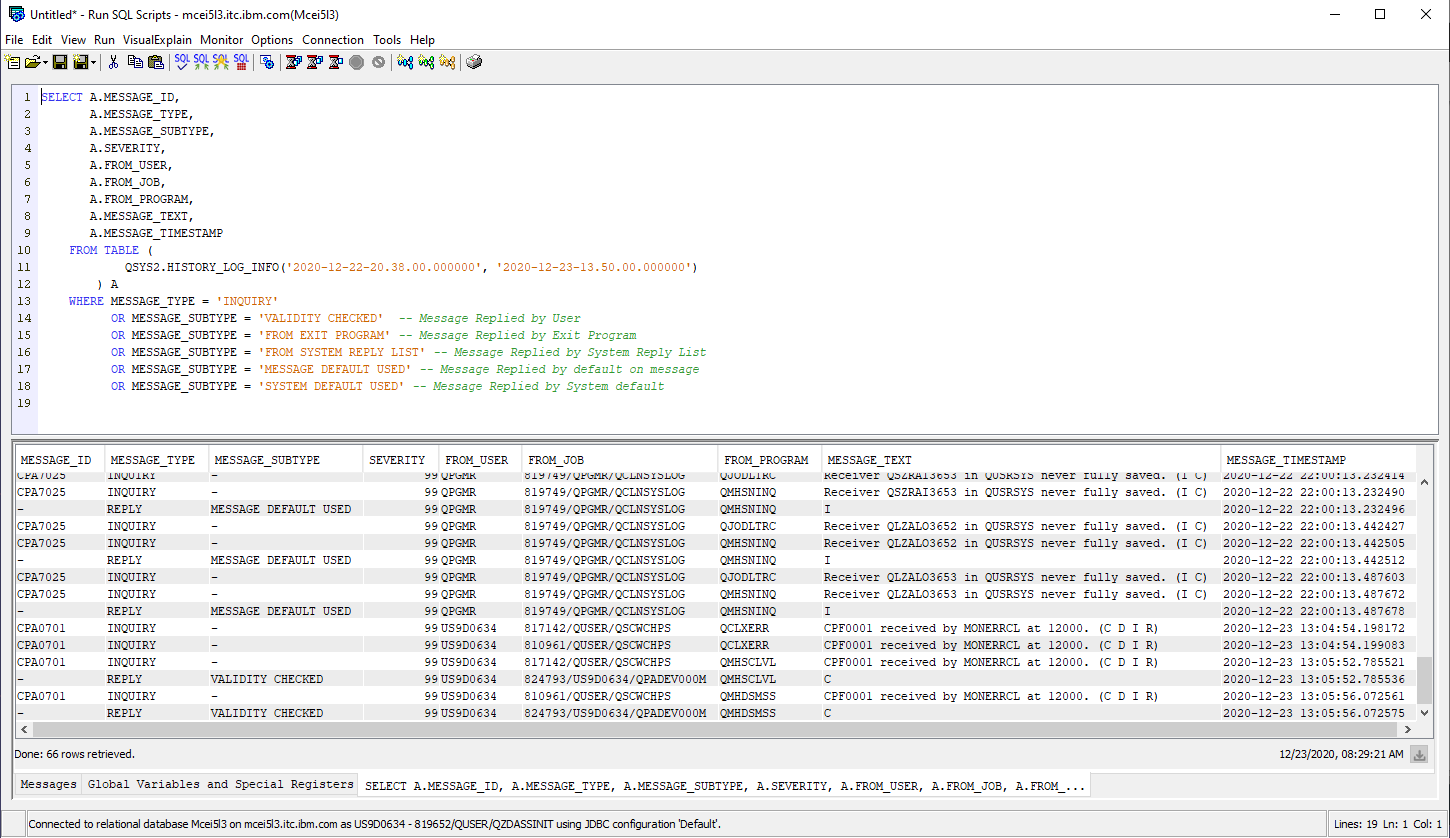
Task: Click the FROM_USER column header
Action: point(480,460)
